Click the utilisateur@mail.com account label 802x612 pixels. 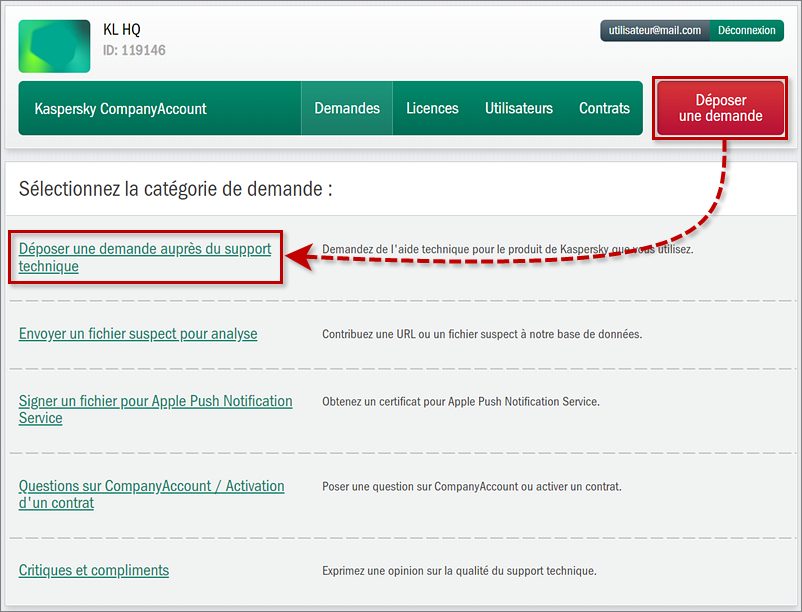pyautogui.click(x=655, y=30)
